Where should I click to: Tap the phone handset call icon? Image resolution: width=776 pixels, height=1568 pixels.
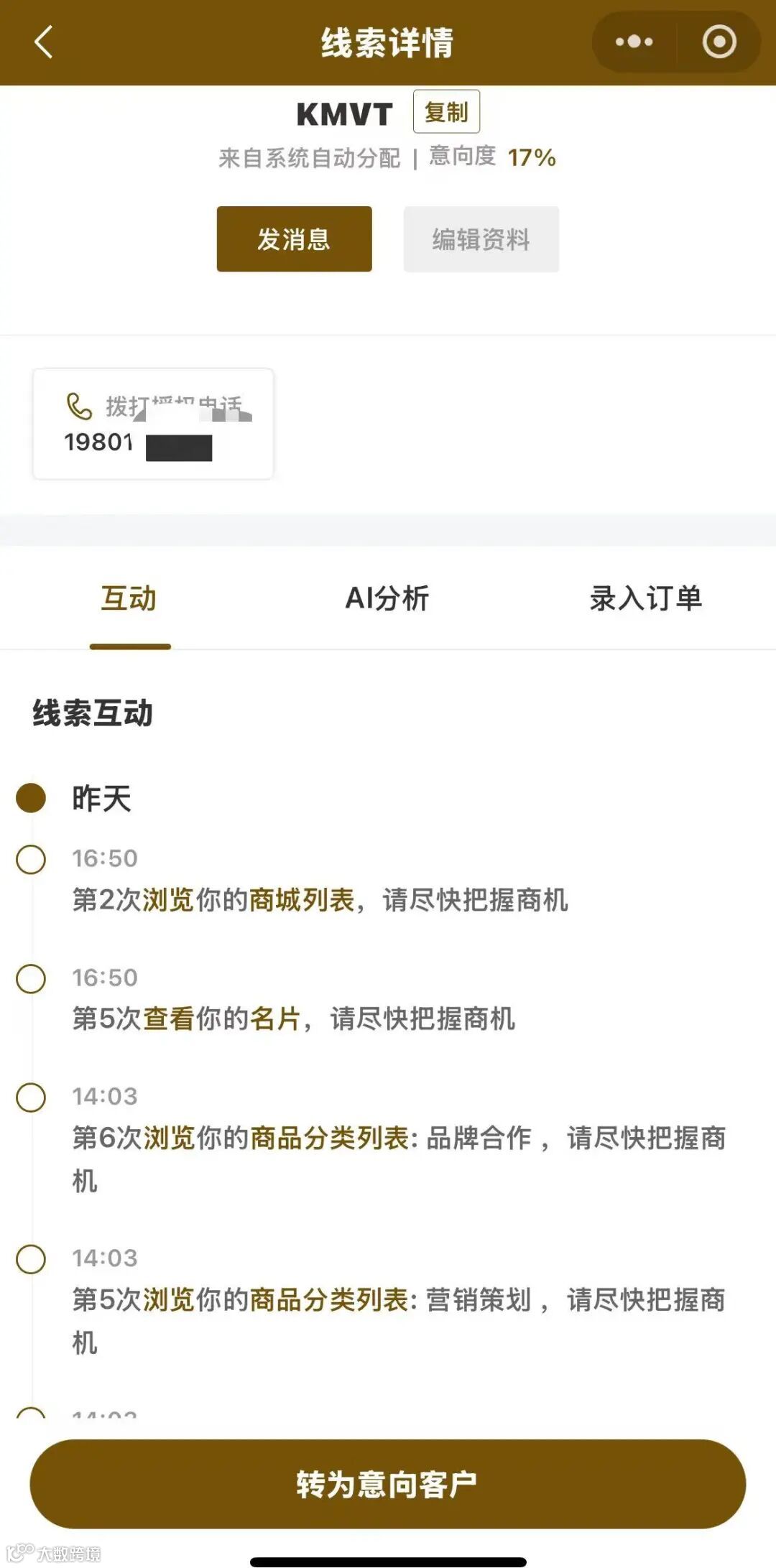coord(79,407)
